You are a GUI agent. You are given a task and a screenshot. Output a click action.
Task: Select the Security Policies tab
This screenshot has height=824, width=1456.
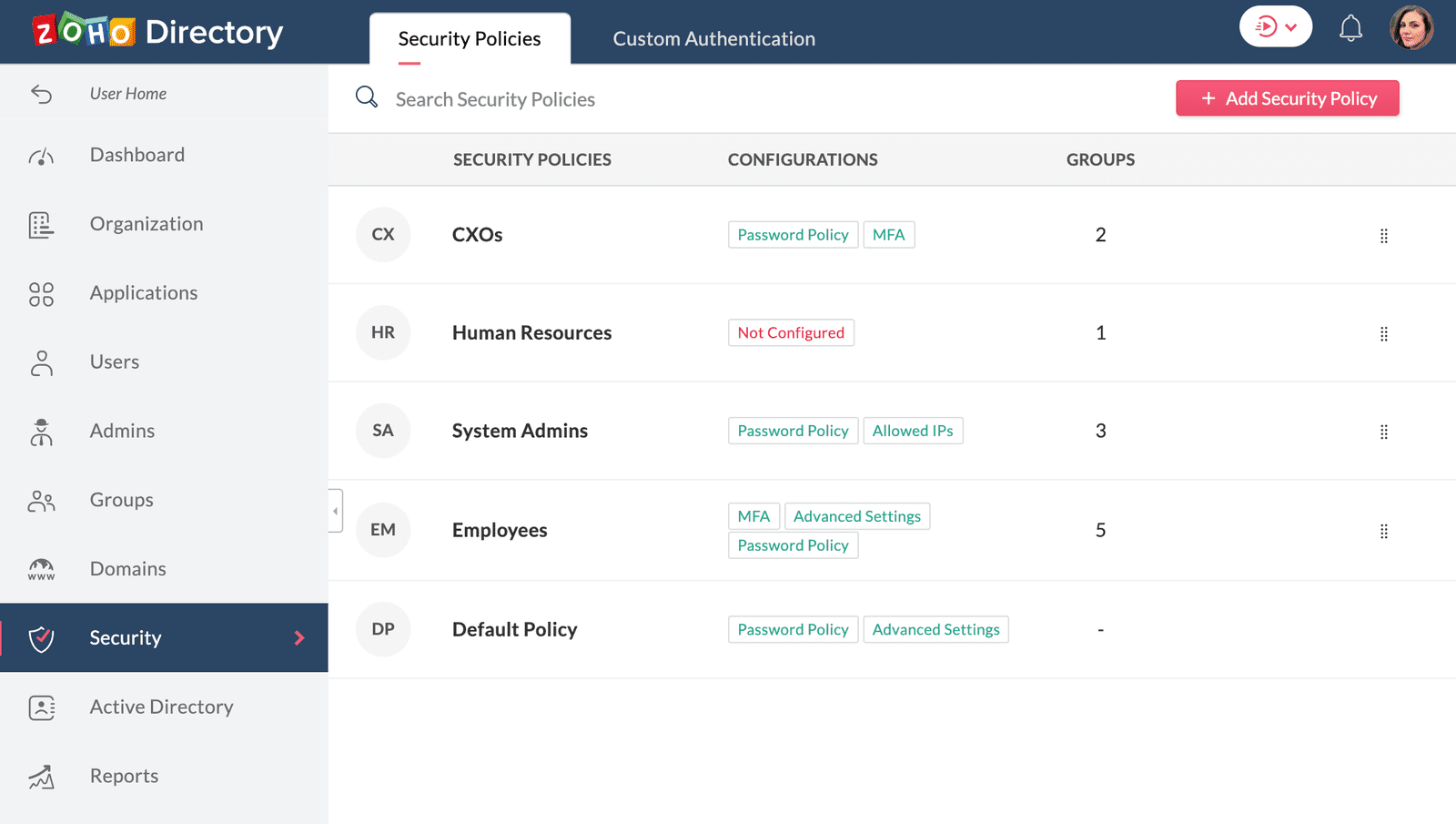click(470, 39)
